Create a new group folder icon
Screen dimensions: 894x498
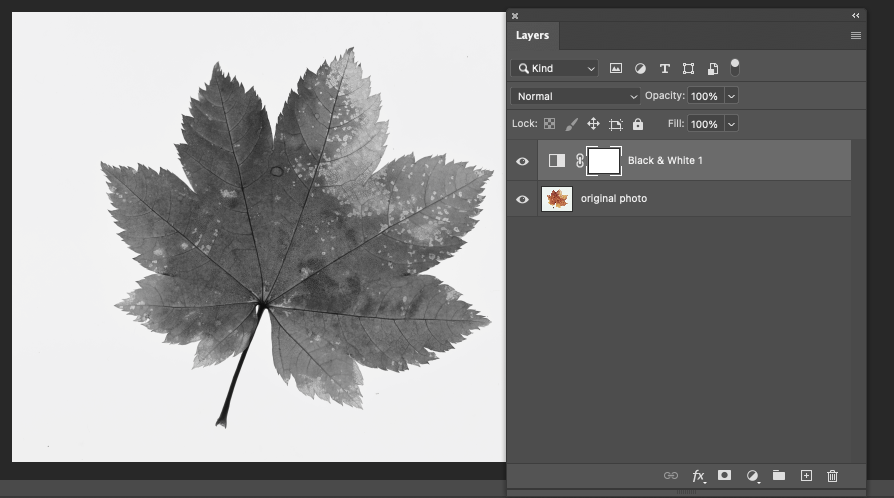click(x=779, y=476)
